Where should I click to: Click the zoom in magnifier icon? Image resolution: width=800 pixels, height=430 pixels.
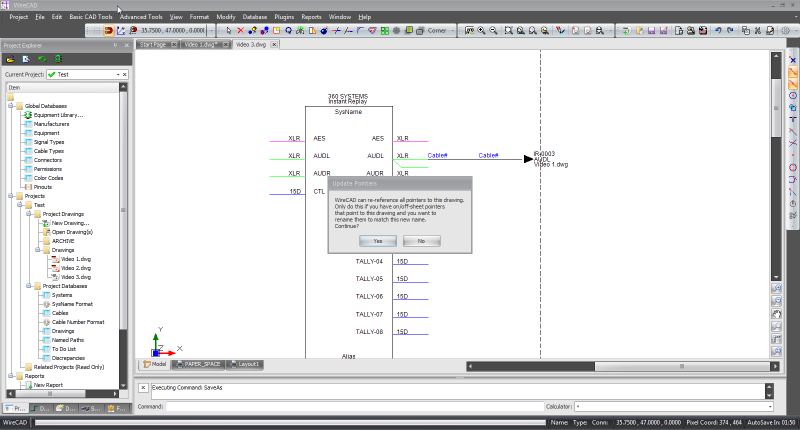tap(481, 31)
